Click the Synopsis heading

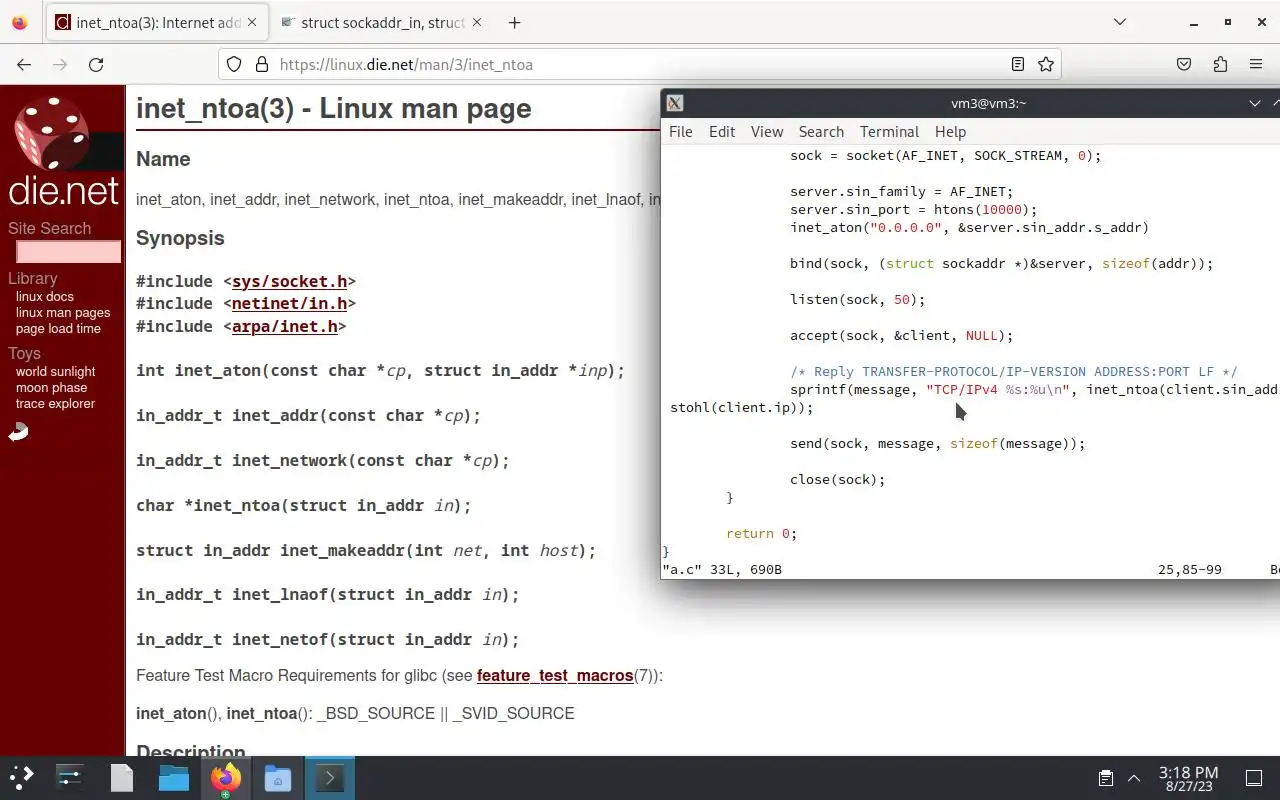coord(180,238)
